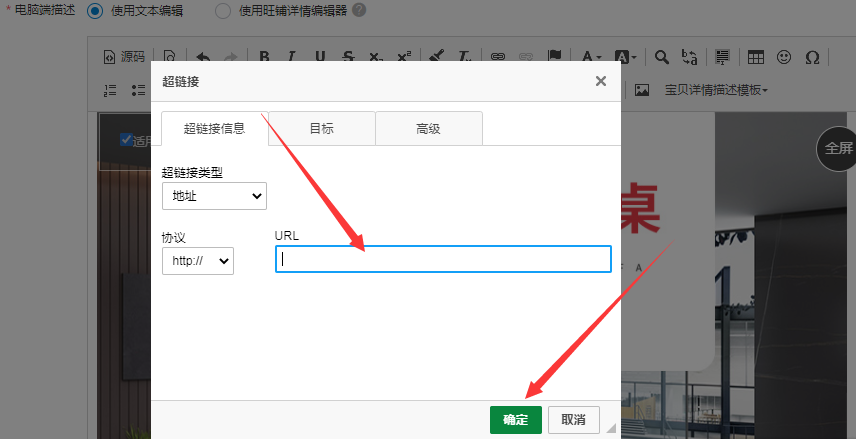856x439 pixels.
Task: Click the Insert image icon
Action: [642, 90]
